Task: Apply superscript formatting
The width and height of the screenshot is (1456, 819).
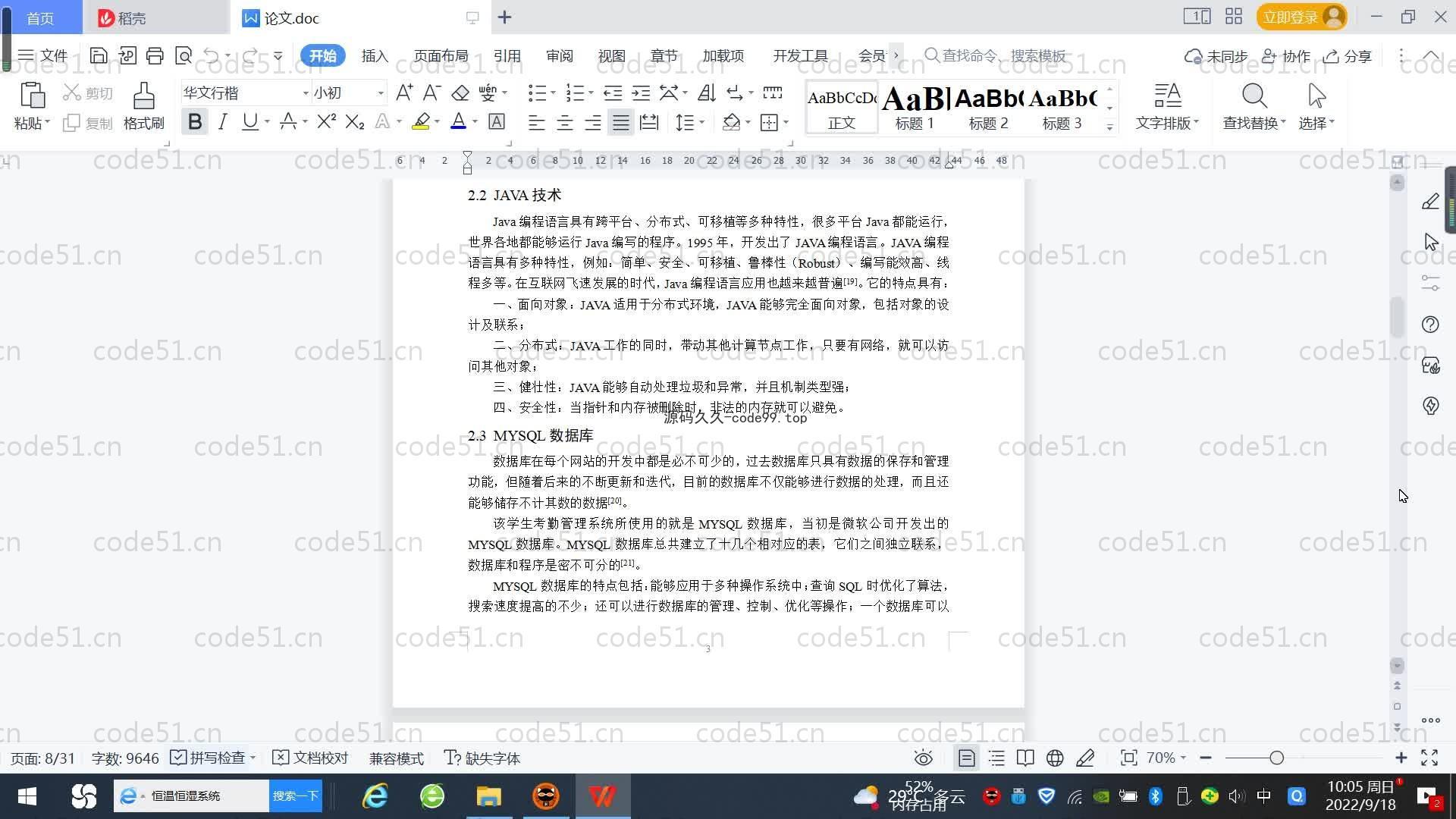Action: [x=326, y=122]
